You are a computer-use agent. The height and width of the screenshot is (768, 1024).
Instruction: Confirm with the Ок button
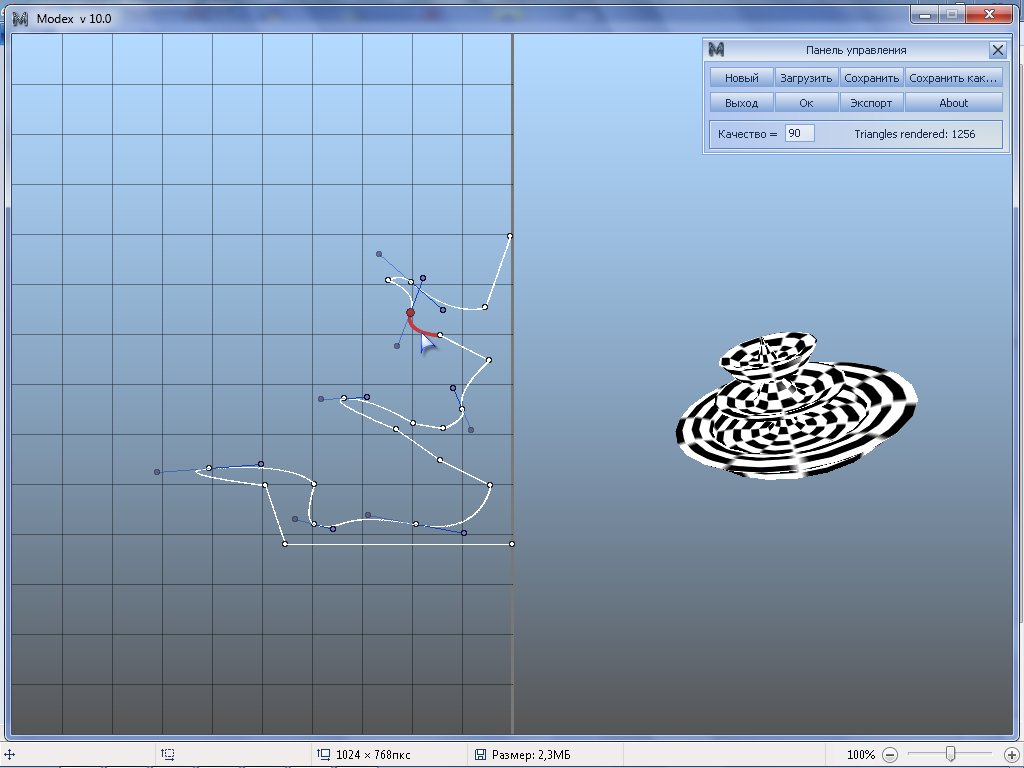click(806, 103)
